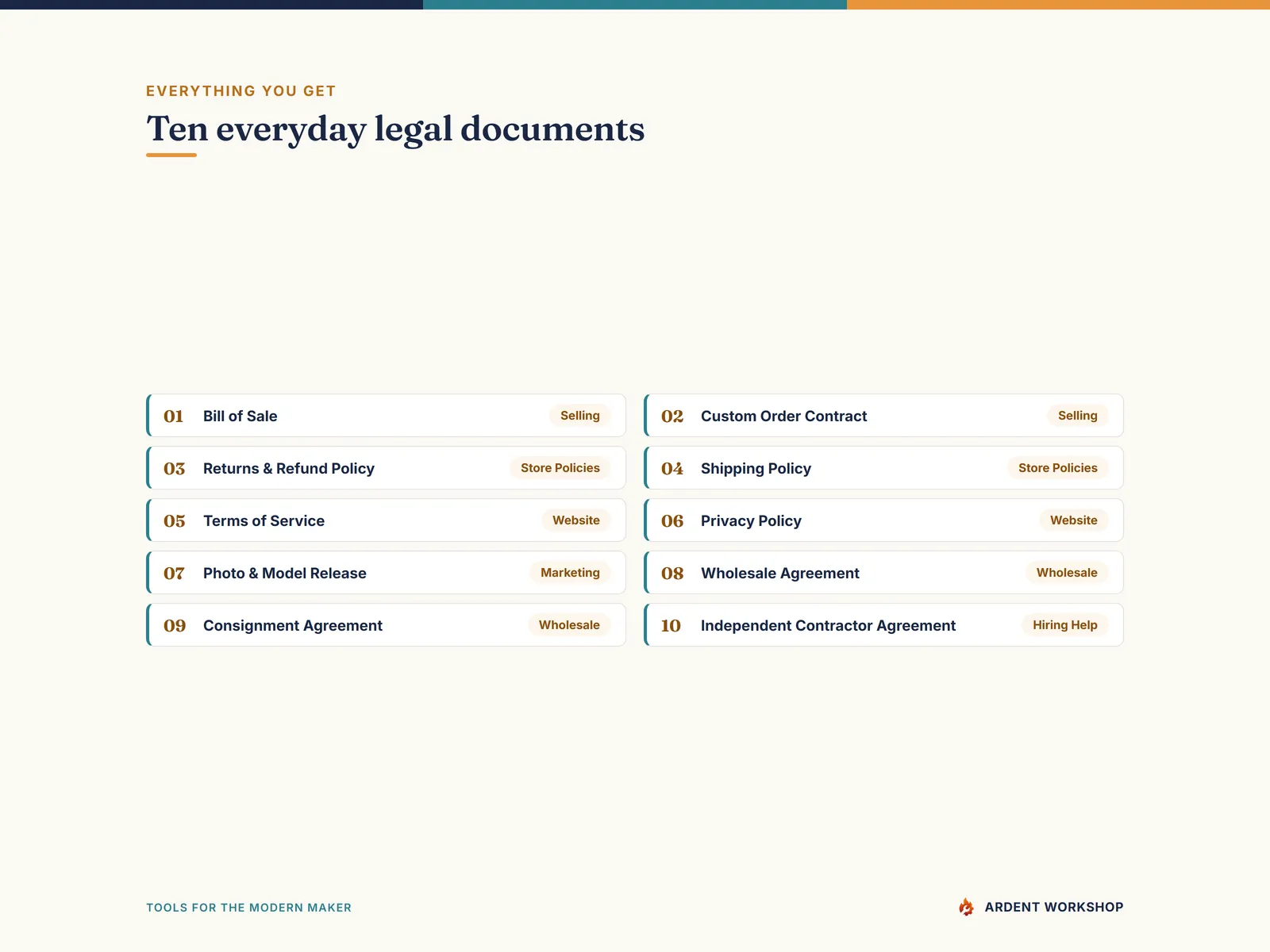Click the number 09 label

click(x=175, y=626)
